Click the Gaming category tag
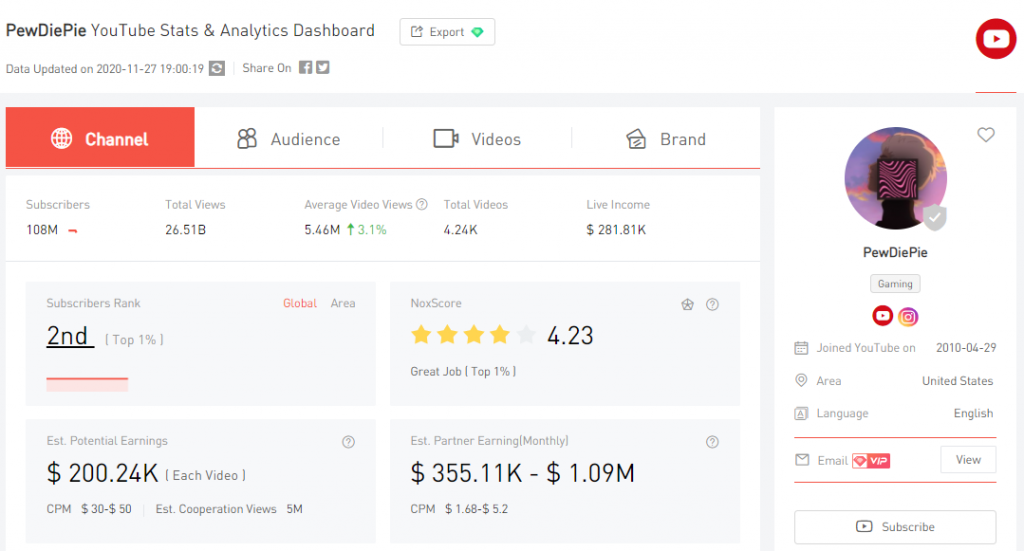The height and width of the screenshot is (551, 1024). 895,283
